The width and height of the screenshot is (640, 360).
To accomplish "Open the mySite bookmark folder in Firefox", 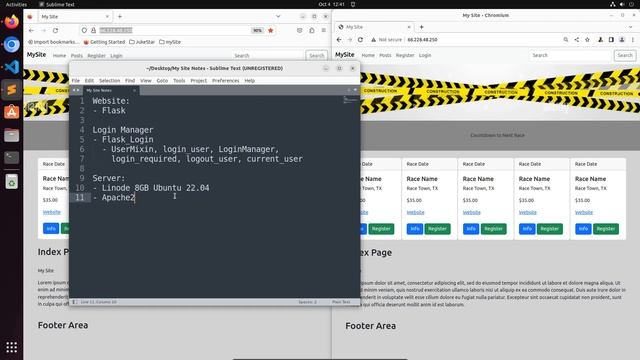I will point(170,42).
